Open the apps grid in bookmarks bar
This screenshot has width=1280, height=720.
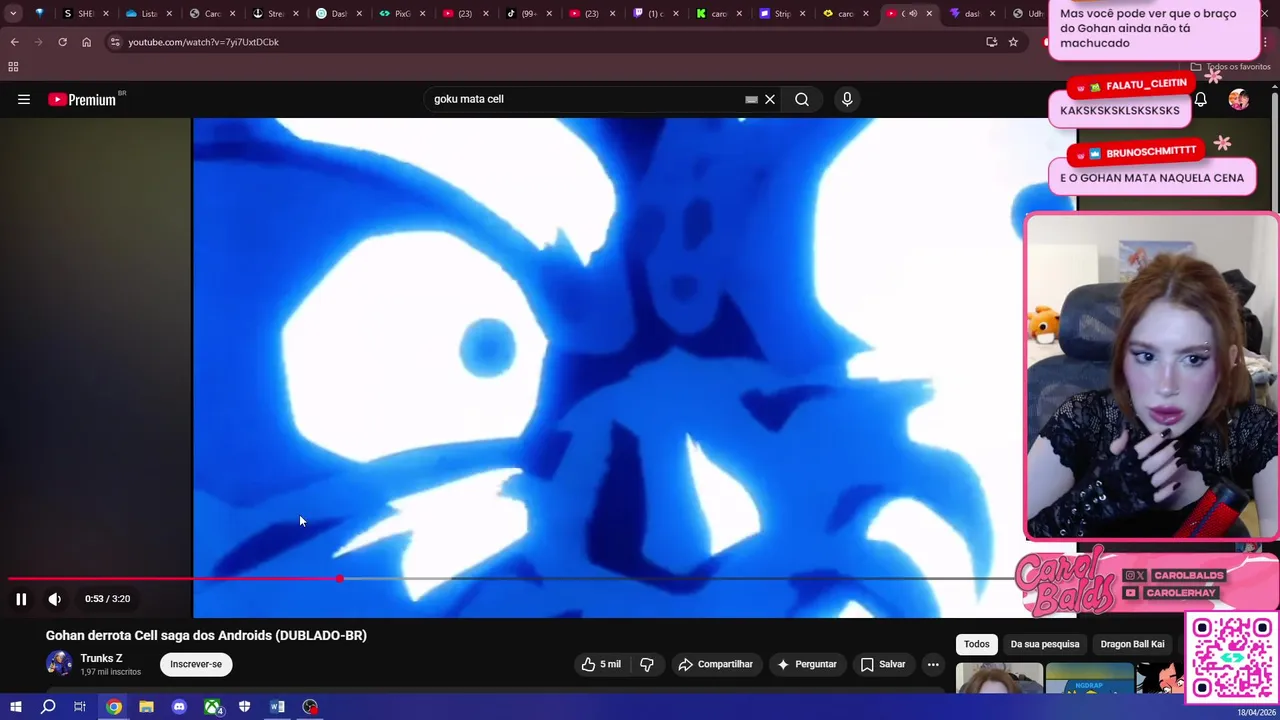(13, 67)
